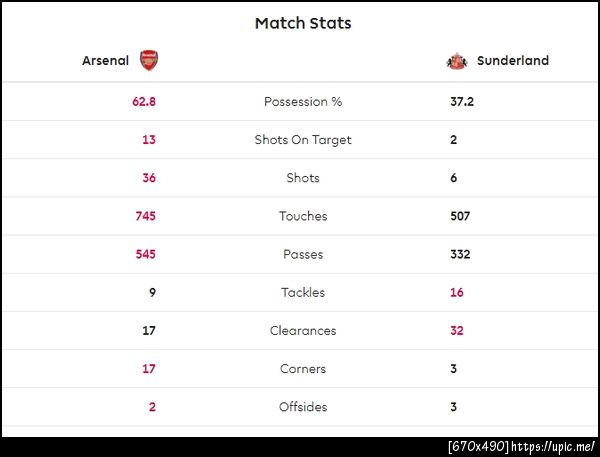Image resolution: width=600 pixels, height=457 pixels.
Task: Select the Touches stat label
Action: tap(303, 216)
